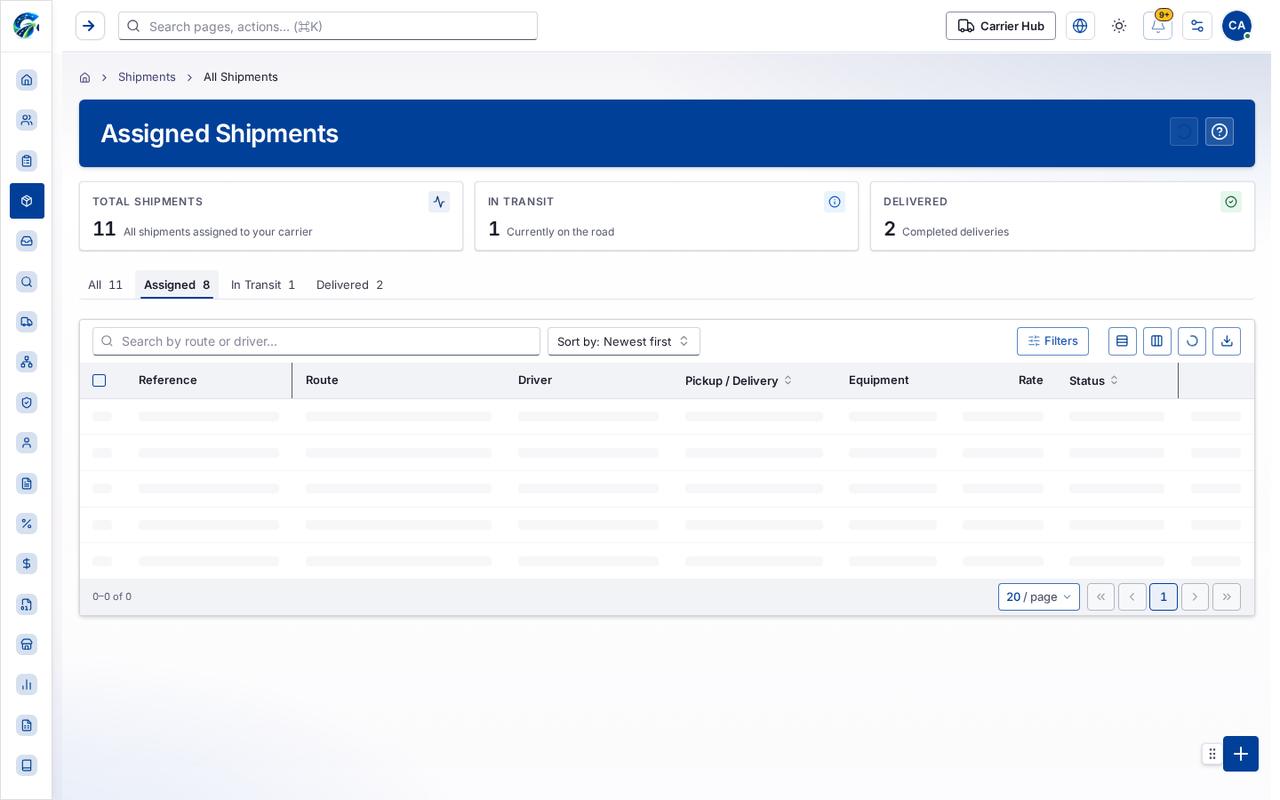Select the highlighted package shipments sidebar icon
Viewport: 1280px width, 800px height.
pos(27,201)
